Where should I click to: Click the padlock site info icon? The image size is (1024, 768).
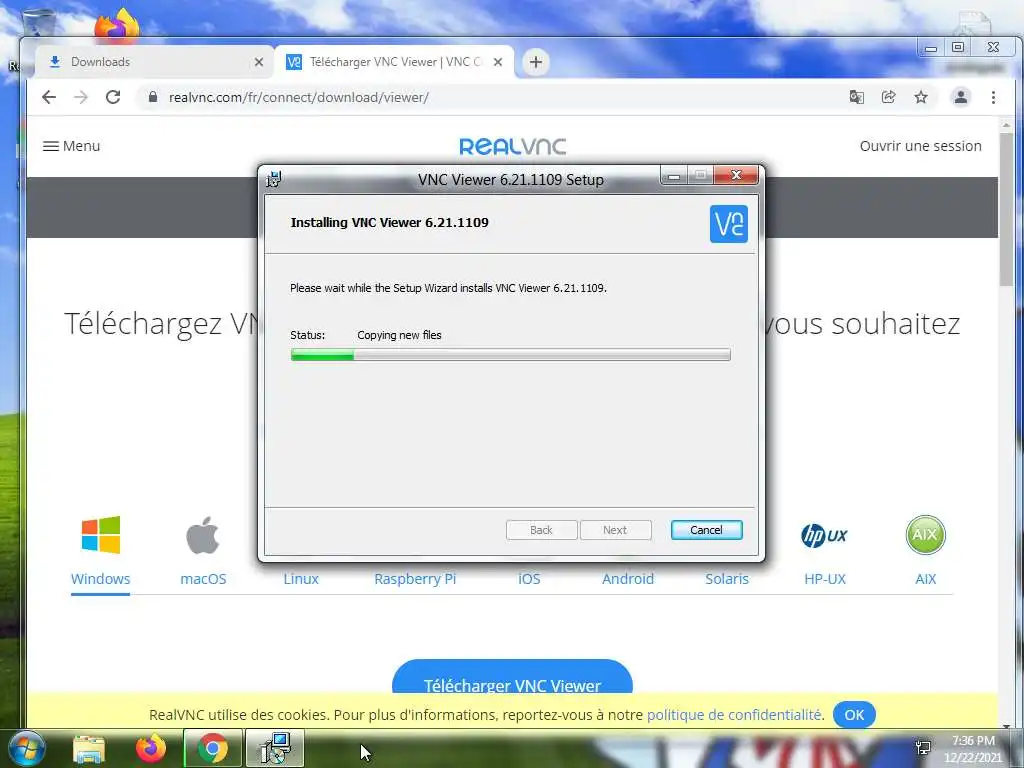tap(153, 97)
